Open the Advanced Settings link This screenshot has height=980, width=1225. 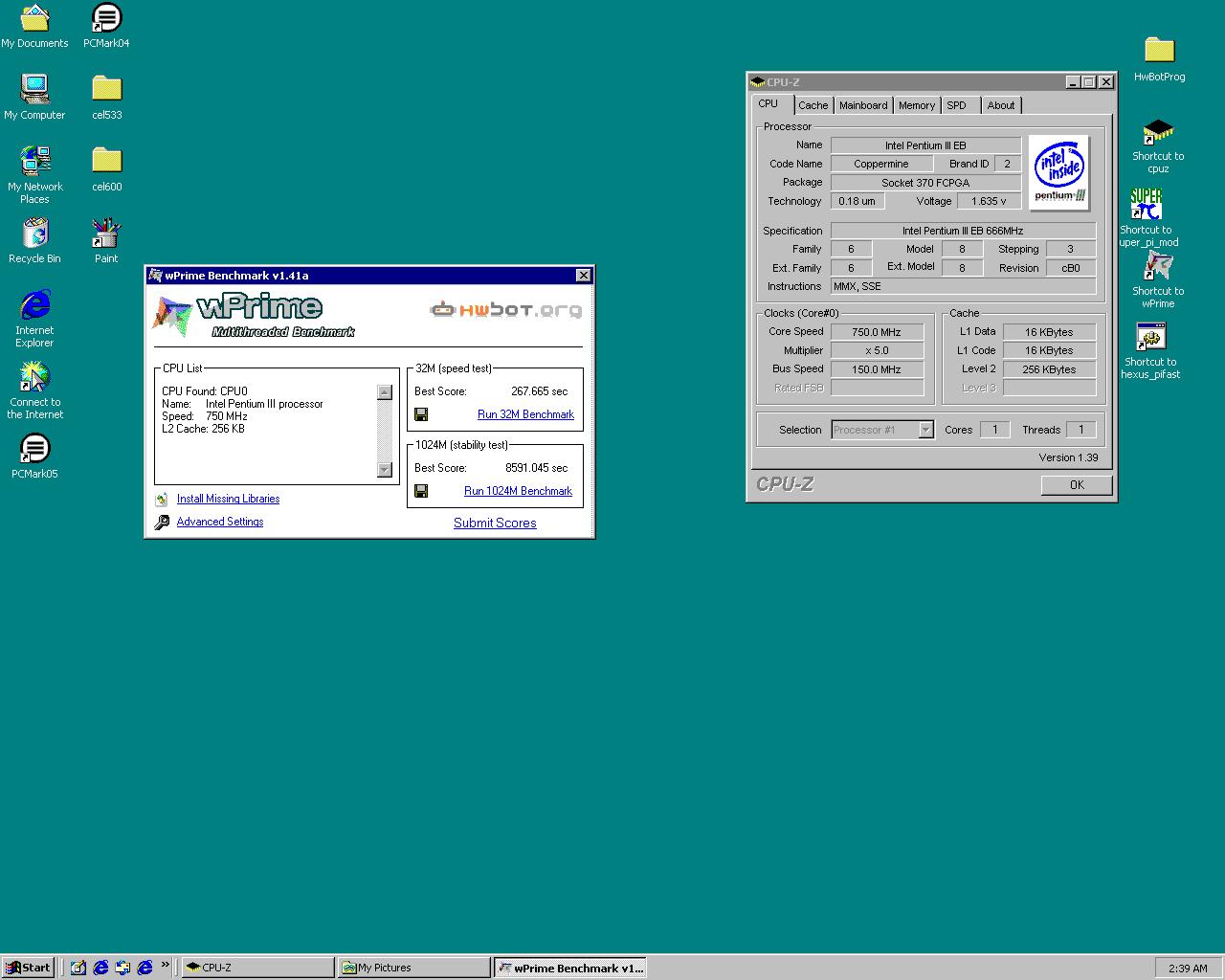[x=220, y=522]
